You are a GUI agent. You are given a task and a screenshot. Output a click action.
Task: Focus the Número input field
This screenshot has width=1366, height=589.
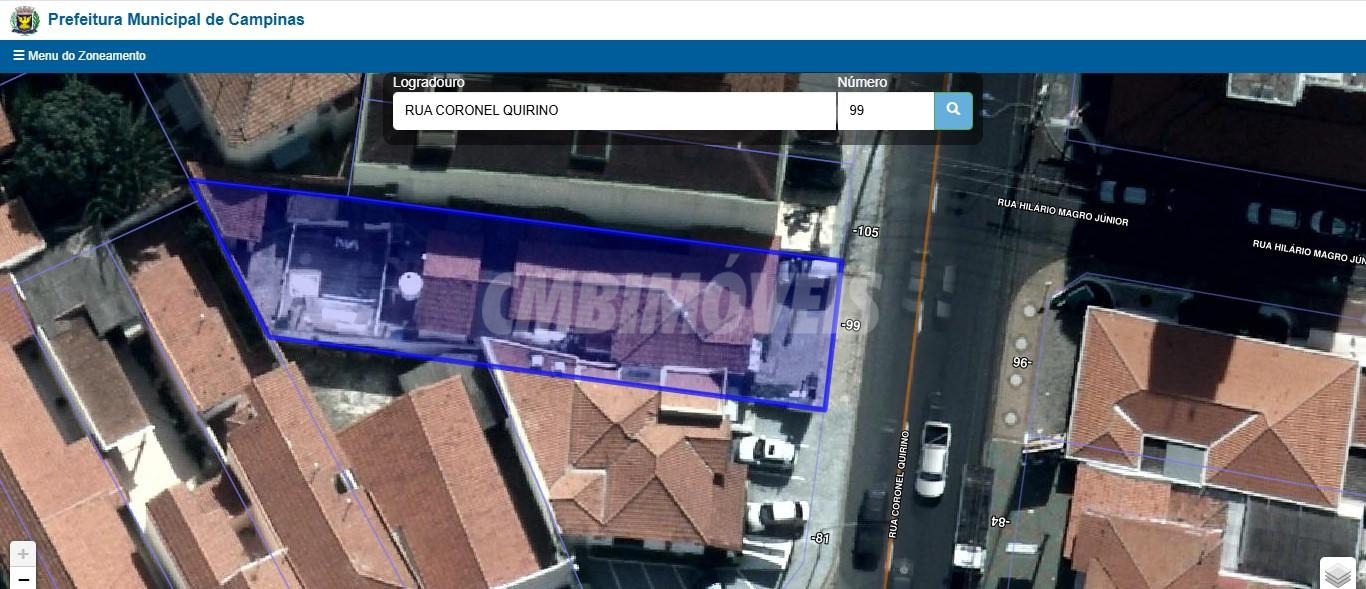885,111
